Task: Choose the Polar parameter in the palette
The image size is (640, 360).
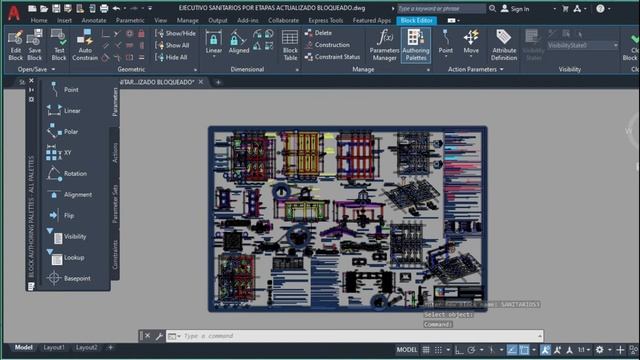Action: click(x=62, y=131)
